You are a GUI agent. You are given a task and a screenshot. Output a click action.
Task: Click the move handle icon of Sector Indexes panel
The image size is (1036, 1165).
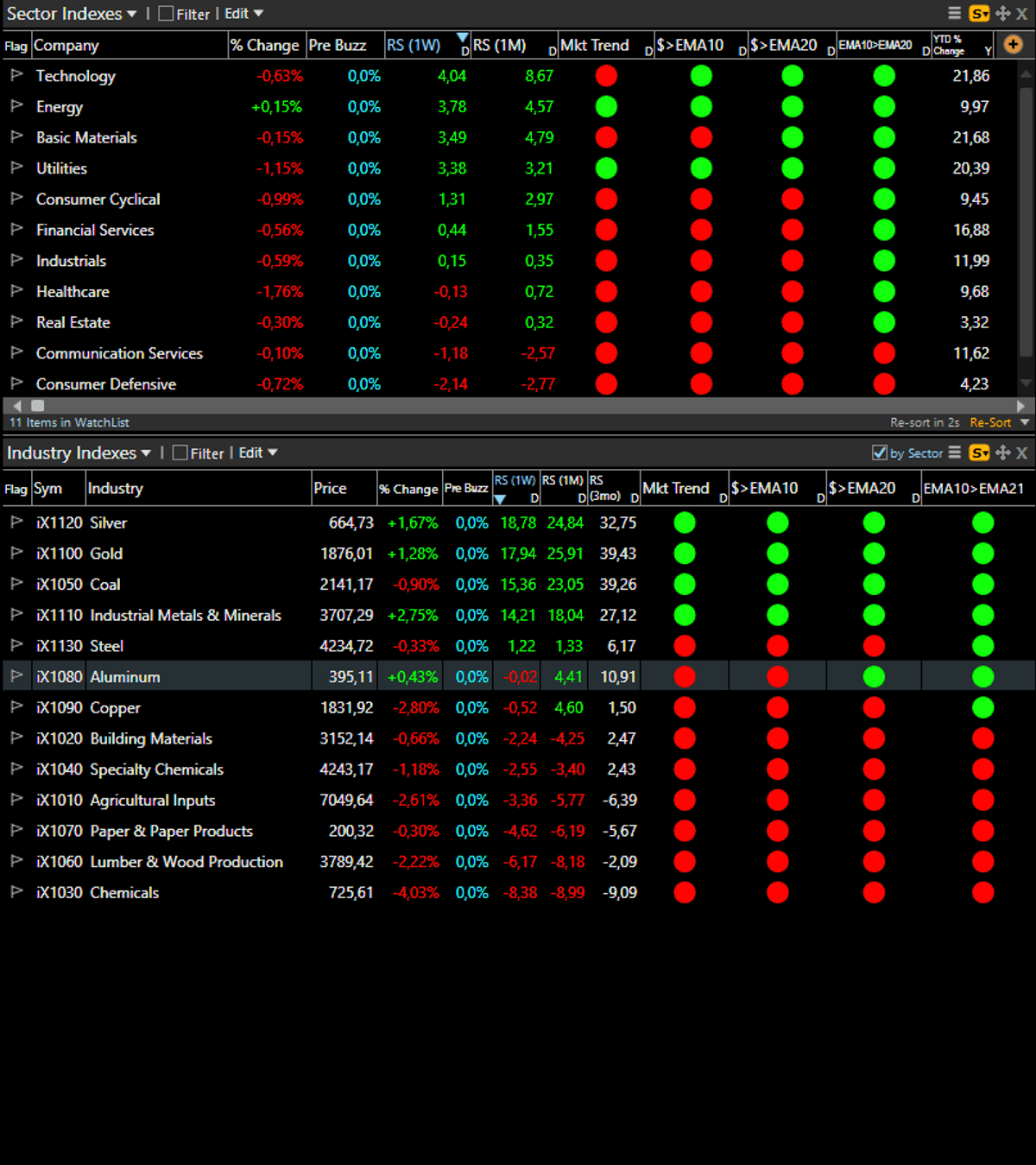click(x=1002, y=14)
